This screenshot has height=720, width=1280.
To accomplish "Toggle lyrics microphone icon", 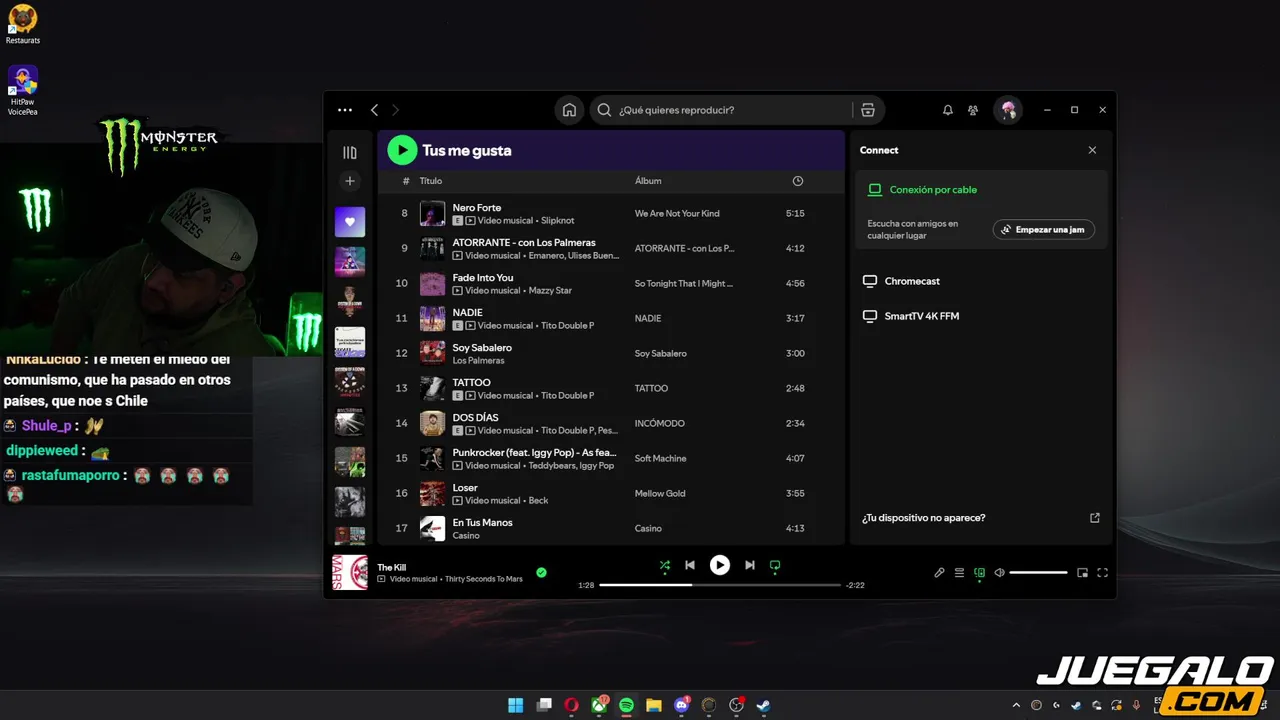I will pyautogui.click(x=939, y=573).
